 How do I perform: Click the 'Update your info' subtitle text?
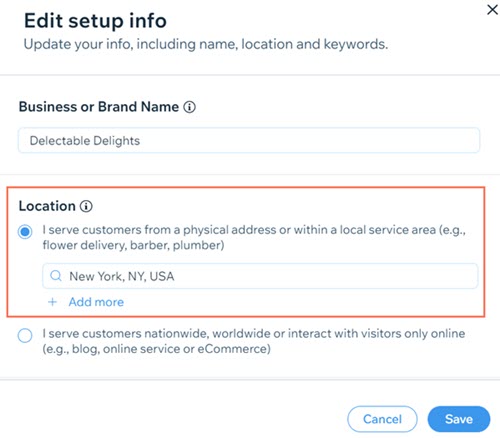pyautogui.click(x=206, y=44)
